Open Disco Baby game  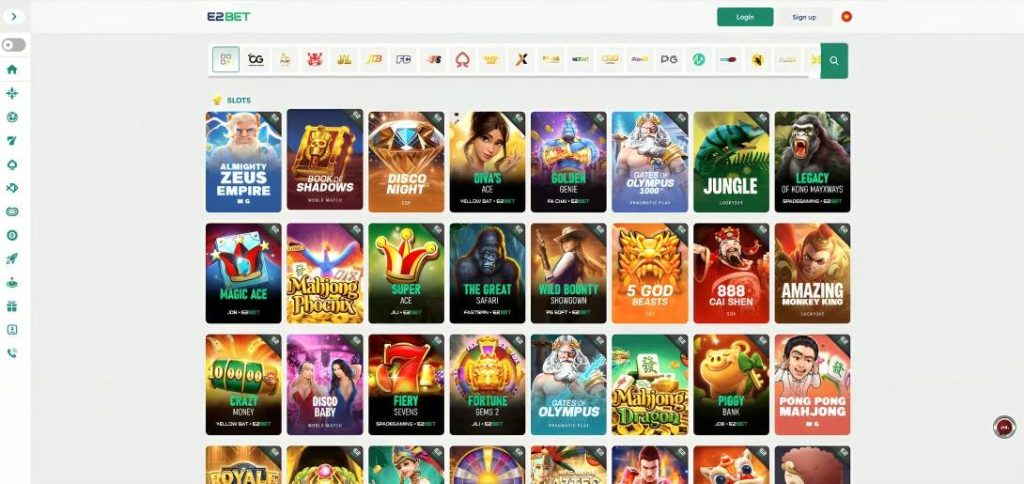[x=325, y=385]
